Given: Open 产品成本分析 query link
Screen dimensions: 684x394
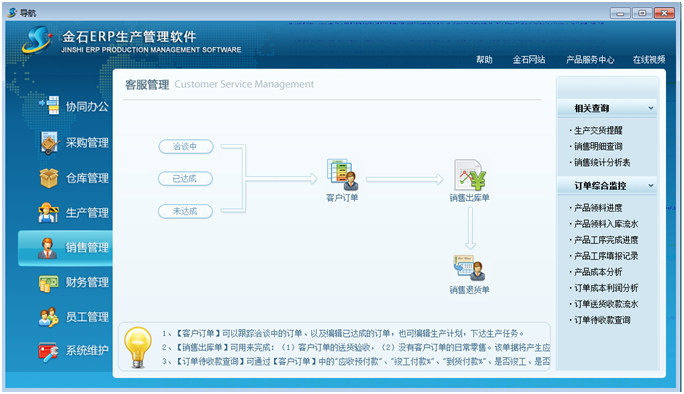Looking at the screenshot, I should [598, 272].
